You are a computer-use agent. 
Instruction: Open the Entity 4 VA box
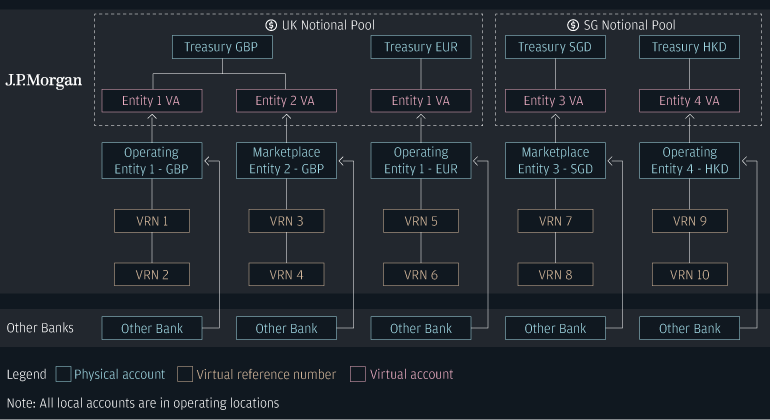689,101
